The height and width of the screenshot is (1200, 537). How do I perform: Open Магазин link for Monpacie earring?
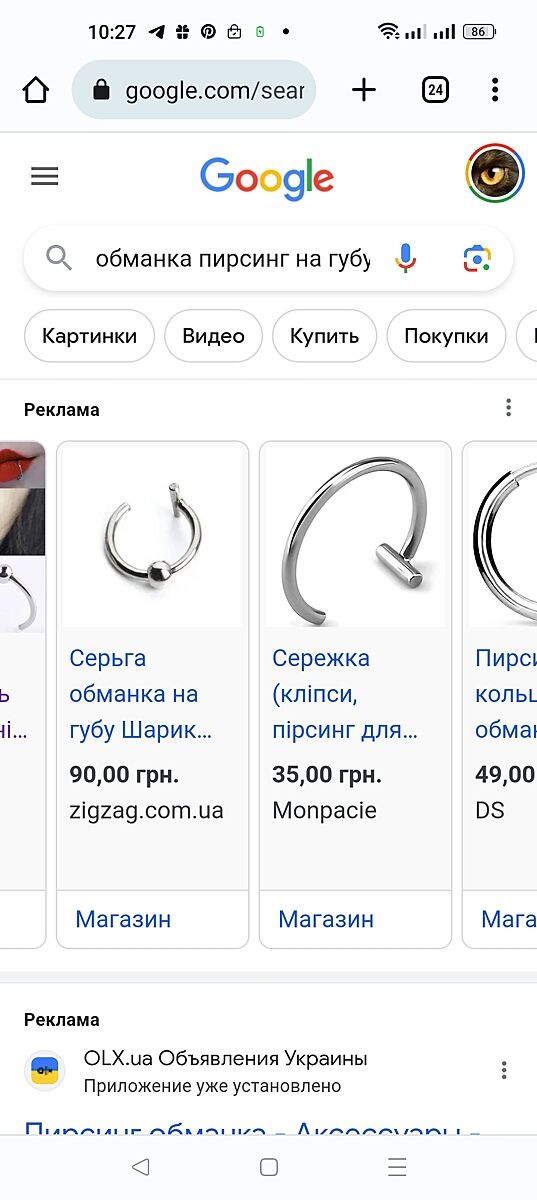coord(326,918)
